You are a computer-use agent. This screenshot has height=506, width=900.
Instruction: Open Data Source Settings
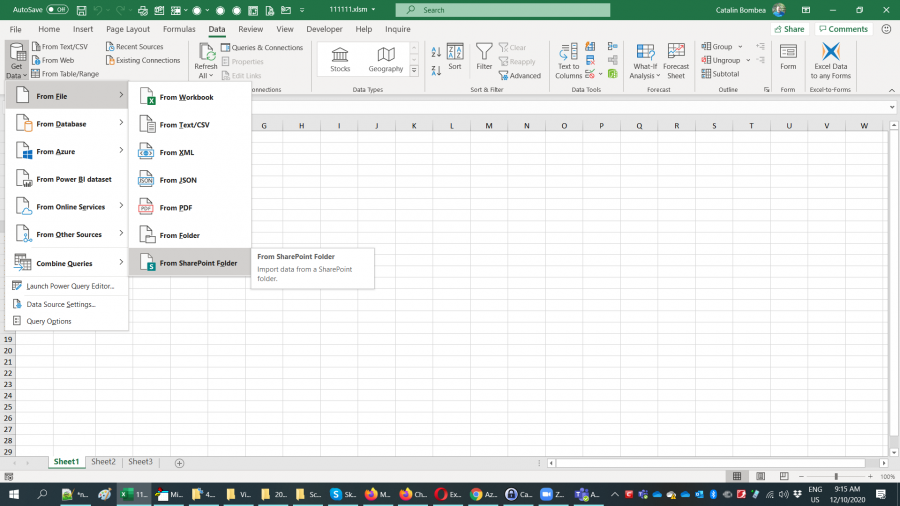pos(67,304)
